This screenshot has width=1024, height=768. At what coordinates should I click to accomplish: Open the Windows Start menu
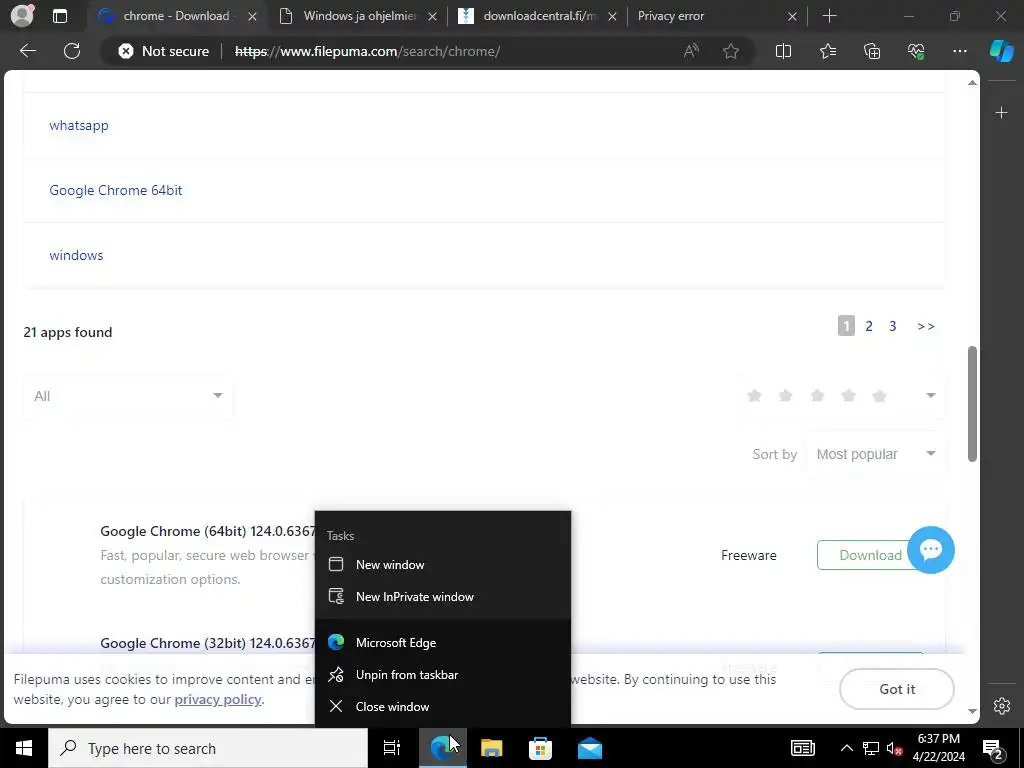pyautogui.click(x=24, y=748)
